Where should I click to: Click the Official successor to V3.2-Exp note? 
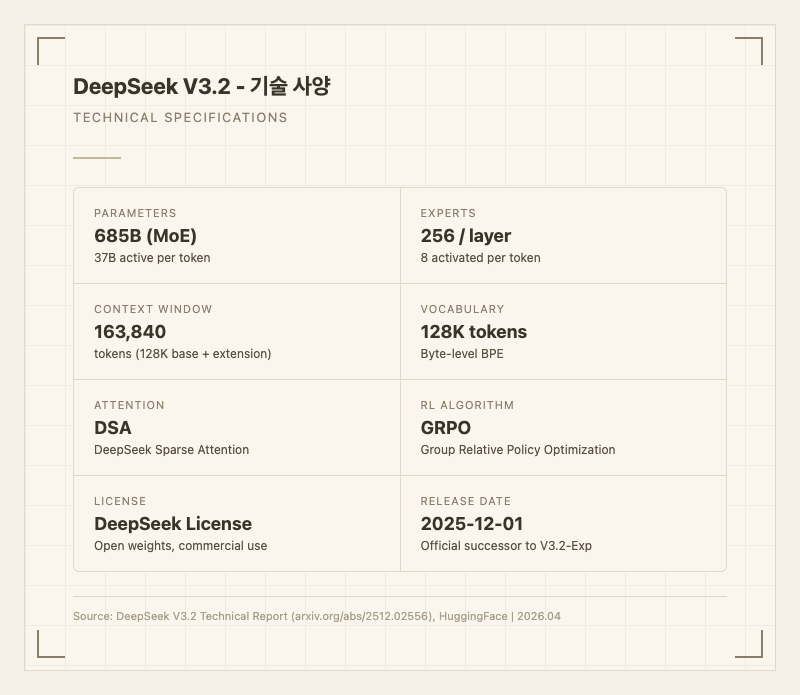tap(508, 546)
